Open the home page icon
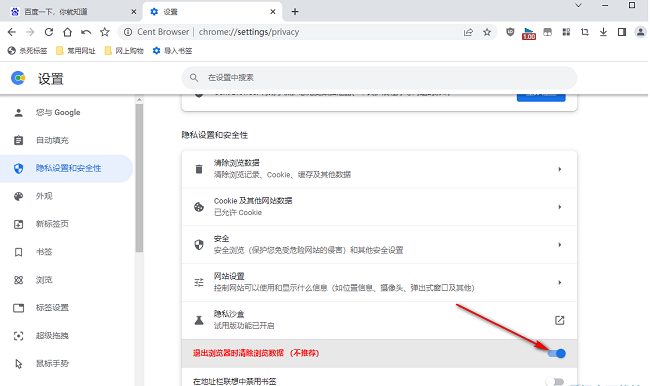Viewport: 650px width, 386px height. tap(67, 32)
